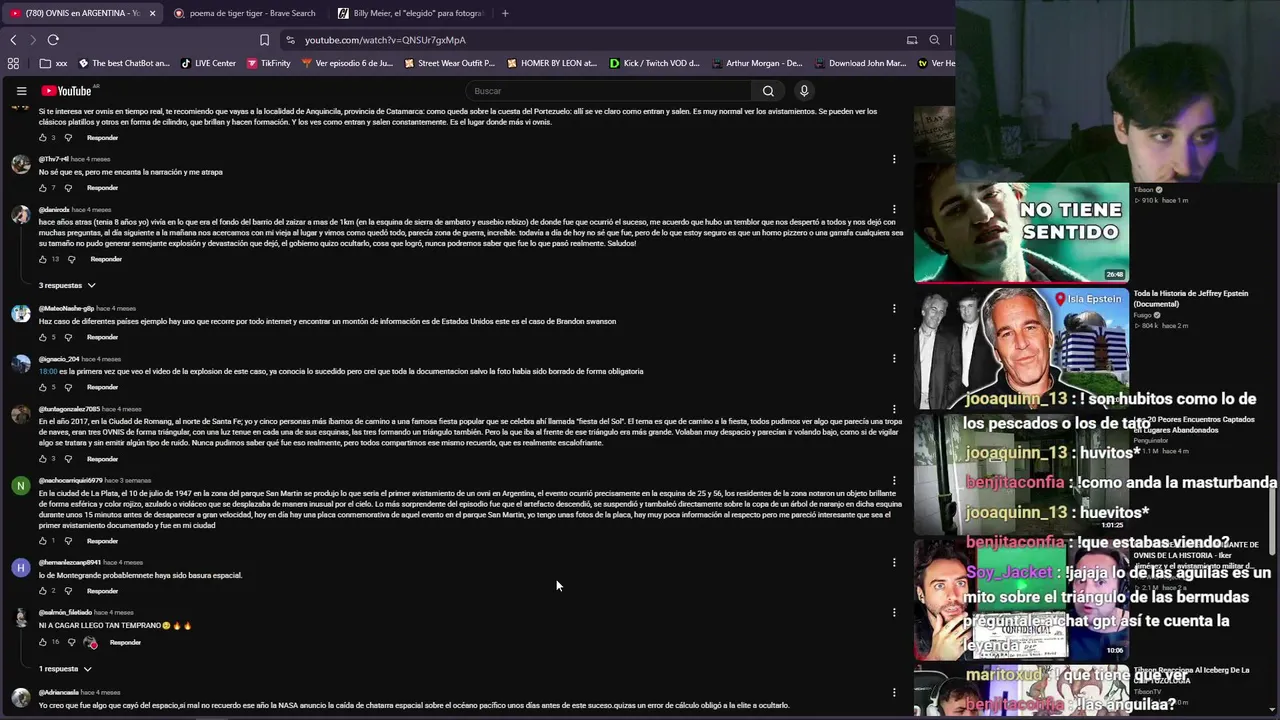
Task: Go back with the browser back arrow
Action: pyautogui.click(x=13, y=40)
